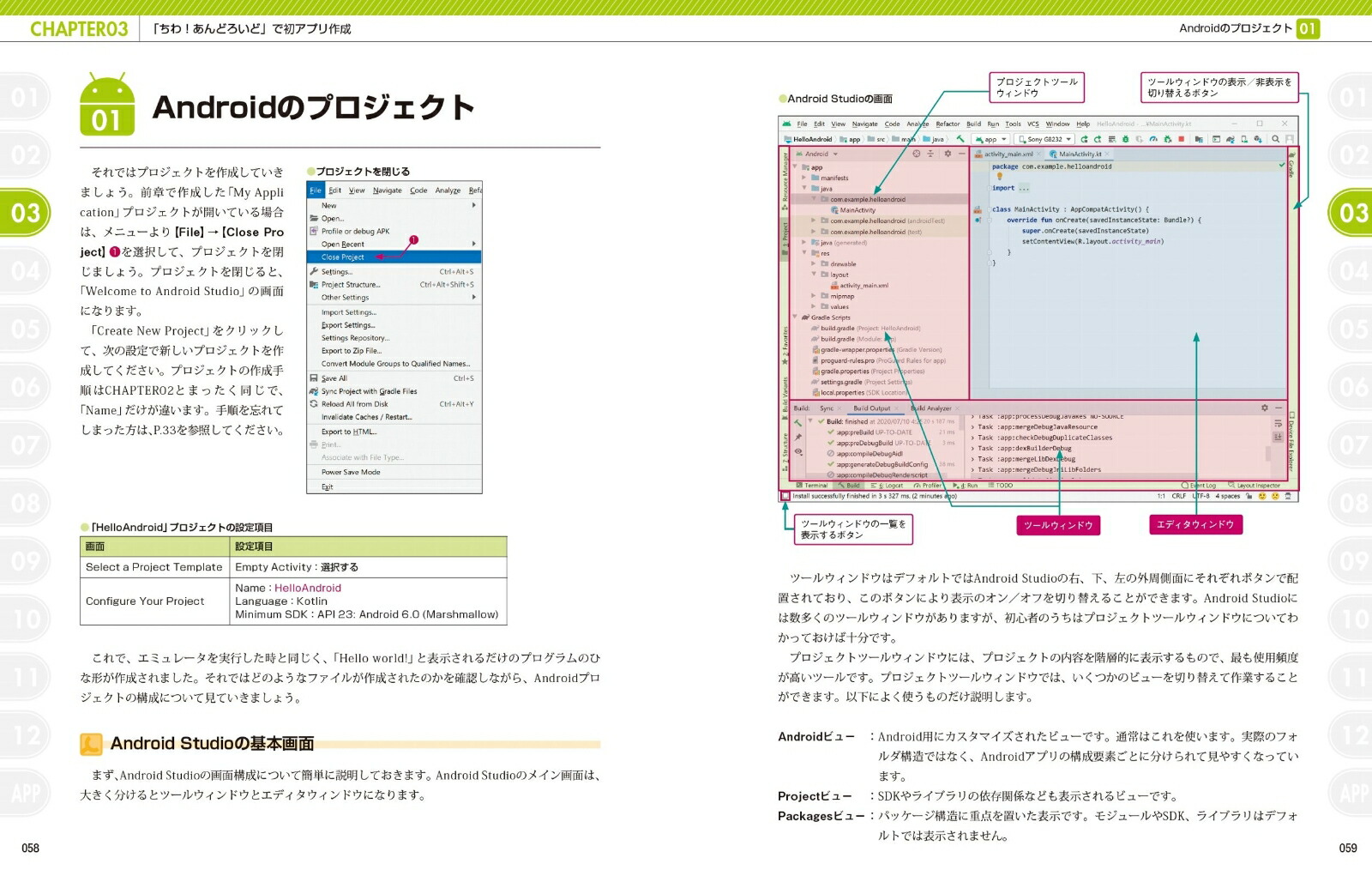The image size is (1372, 876).
Task: Collapse the Gradle Scripts node
Action: pyautogui.click(x=795, y=317)
